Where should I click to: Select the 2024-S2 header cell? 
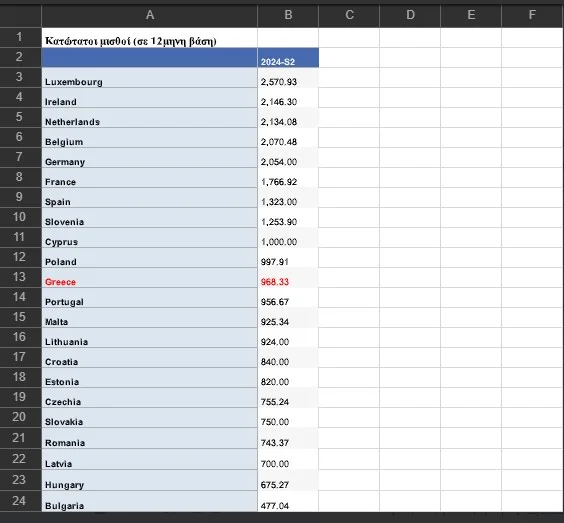tap(288, 58)
